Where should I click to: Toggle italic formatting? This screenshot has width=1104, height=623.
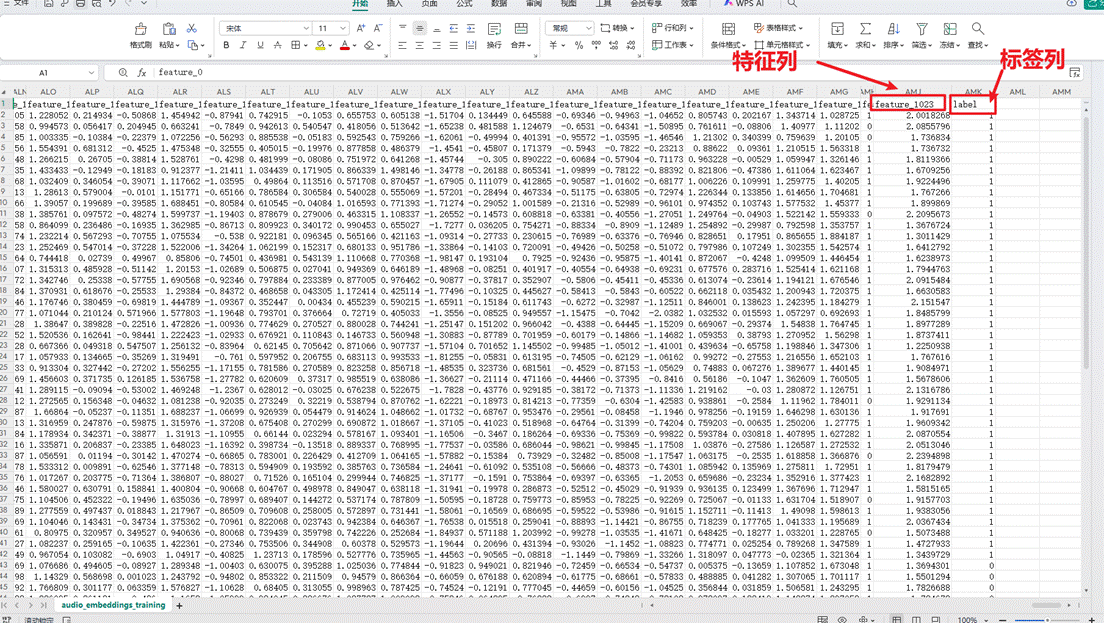point(243,45)
